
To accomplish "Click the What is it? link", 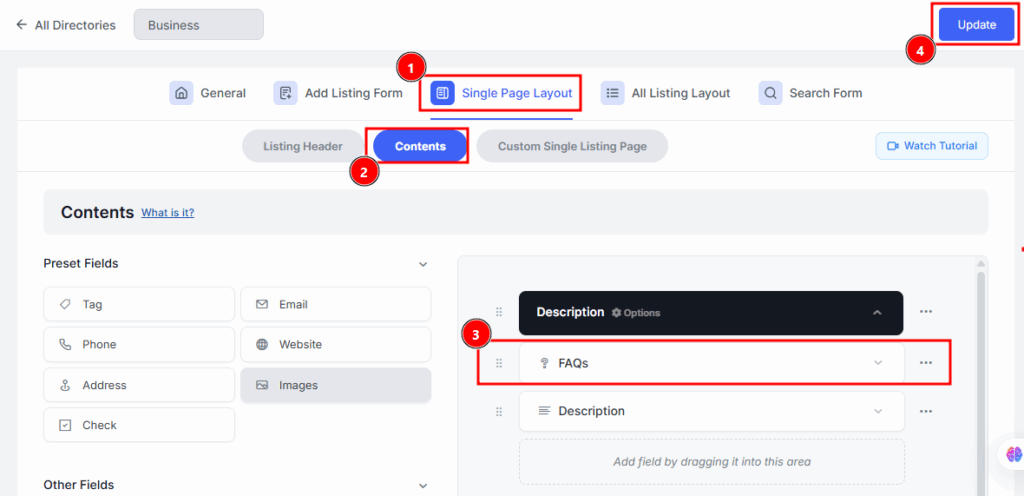I will click(168, 213).
